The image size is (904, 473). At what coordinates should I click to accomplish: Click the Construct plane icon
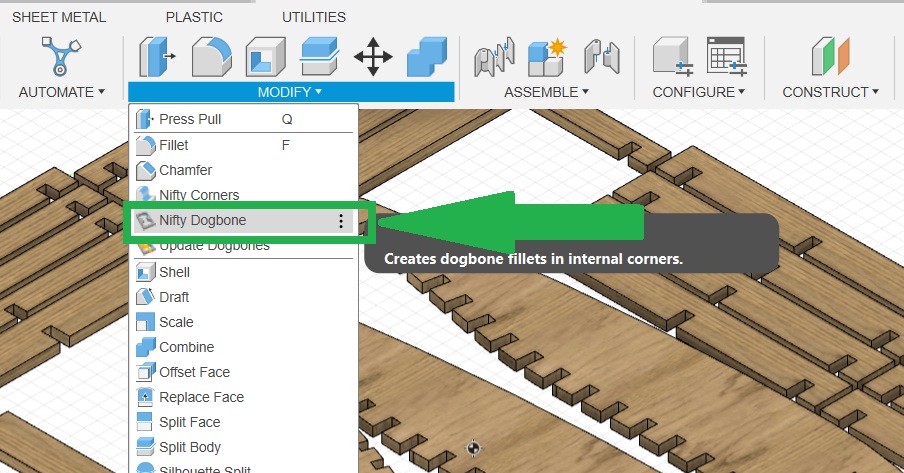point(830,56)
